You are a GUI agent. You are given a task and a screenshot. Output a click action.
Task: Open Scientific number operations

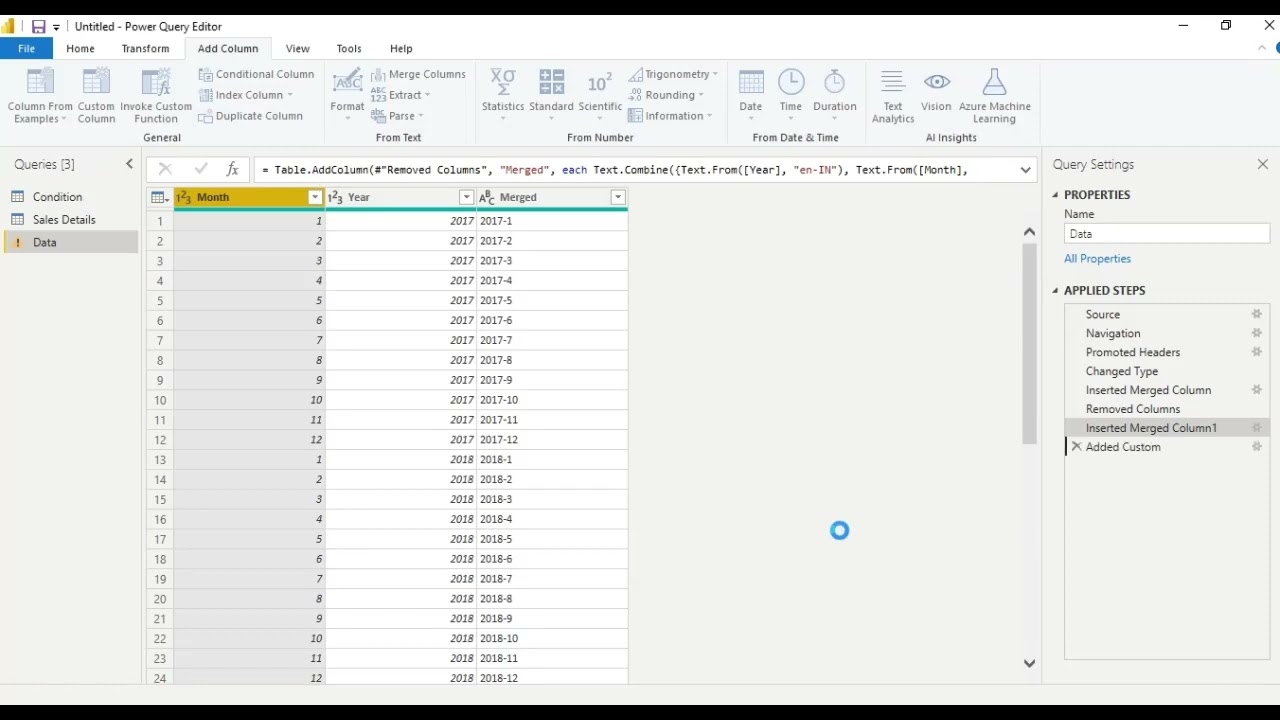point(600,96)
